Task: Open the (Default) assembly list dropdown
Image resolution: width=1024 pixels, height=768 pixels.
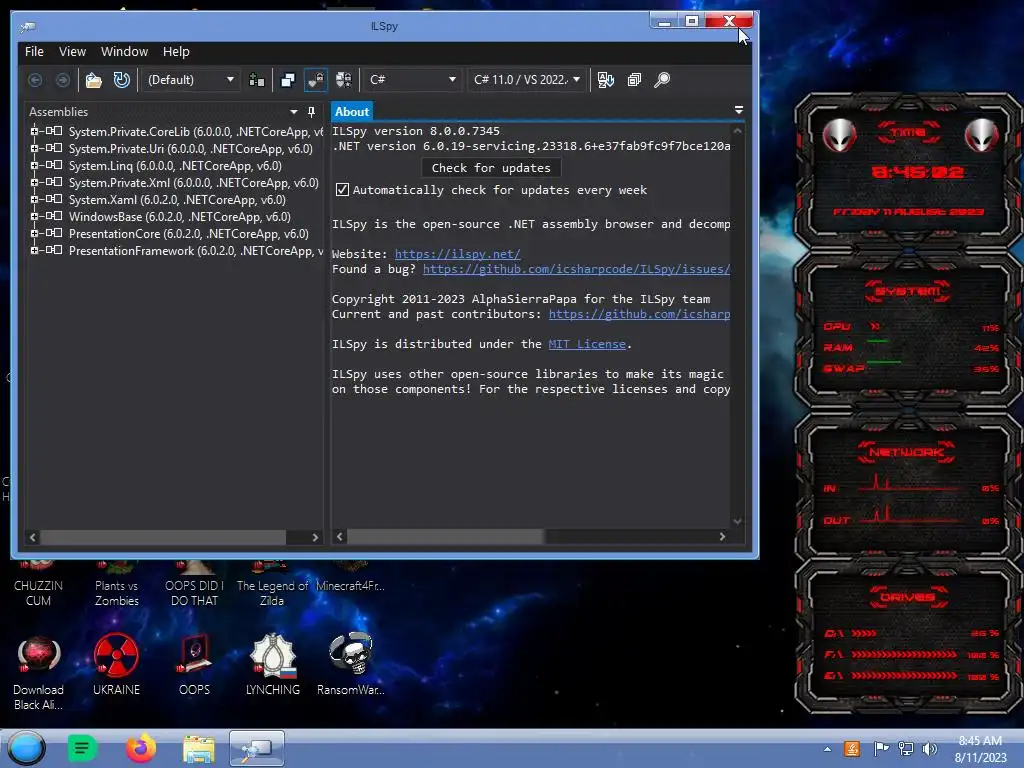Action: click(190, 80)
